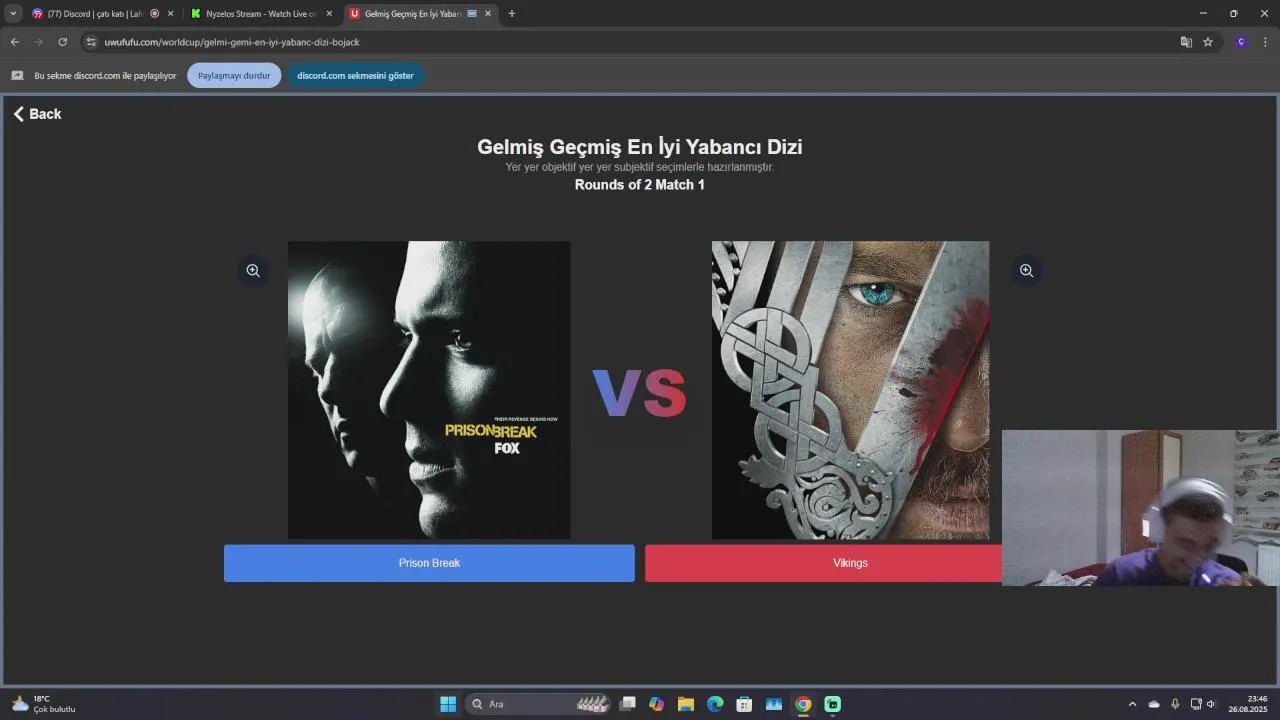Image resolution: width=1280 pixels, height=720 pixels.
Task: Open the Photos app on the taskbar
Action: [774, 704]
